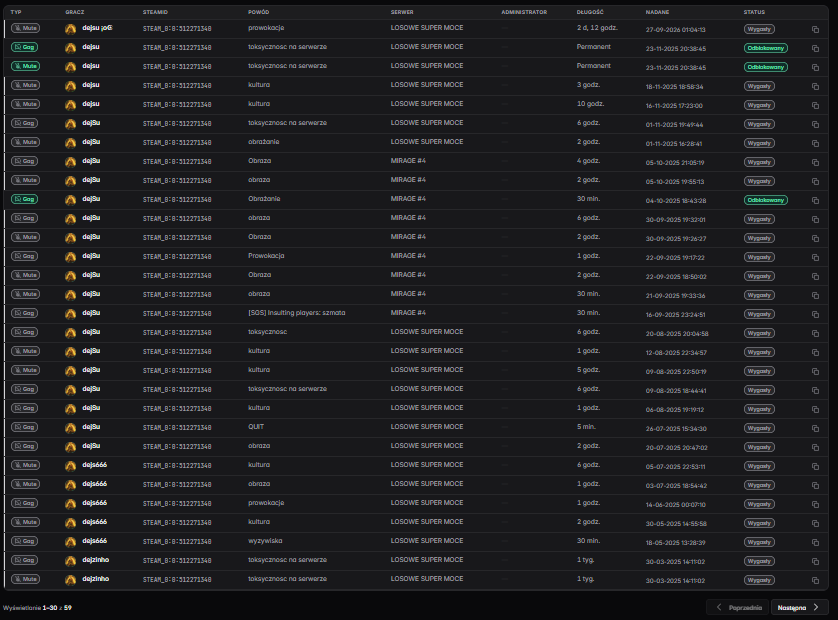
Task: Click the copy icon for the 04-10-2025 Obrażanie row
Action: tap(815, 200)
